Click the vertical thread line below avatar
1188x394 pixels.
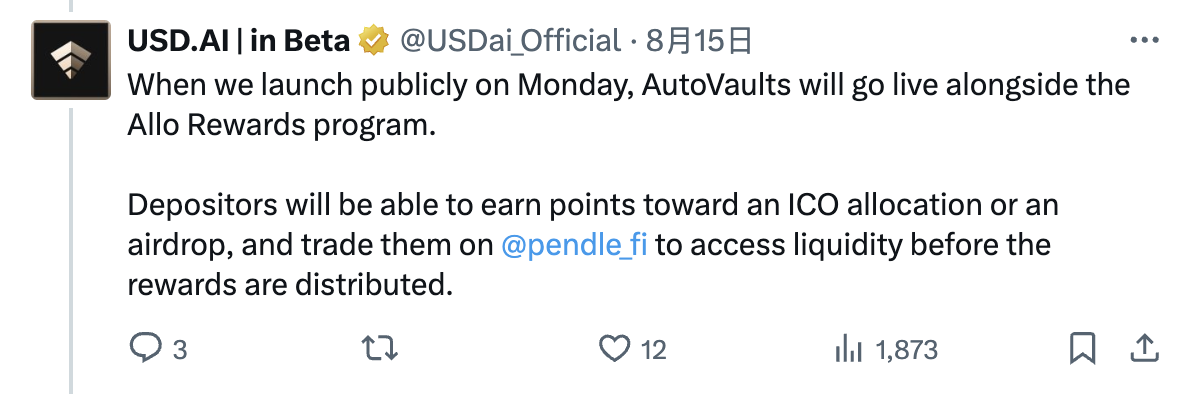(71, 250)
